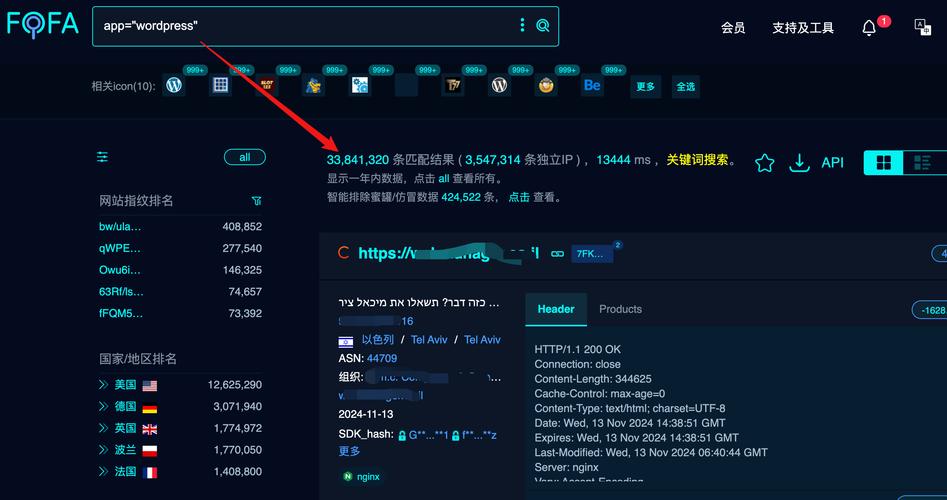Switch language with the translate icon
947x500 pixels.
pos(923,27)
